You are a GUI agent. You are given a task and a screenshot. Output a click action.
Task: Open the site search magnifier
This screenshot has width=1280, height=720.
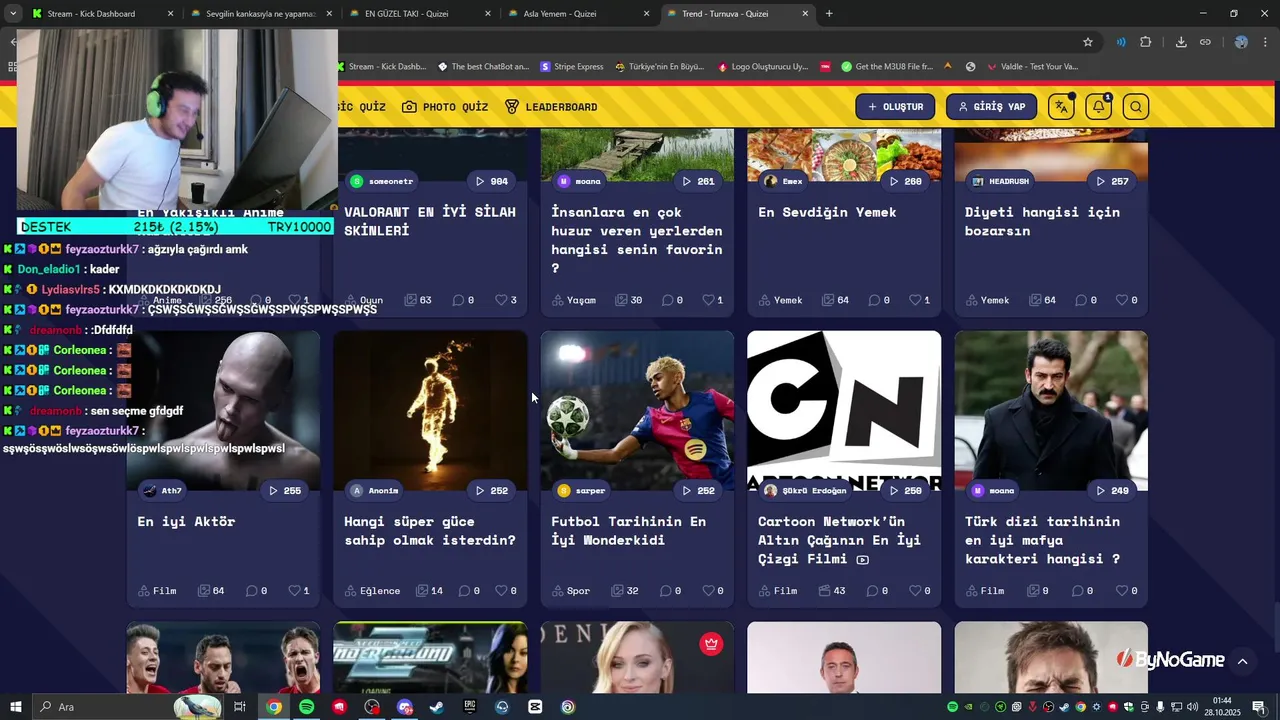coord(1135,107)
